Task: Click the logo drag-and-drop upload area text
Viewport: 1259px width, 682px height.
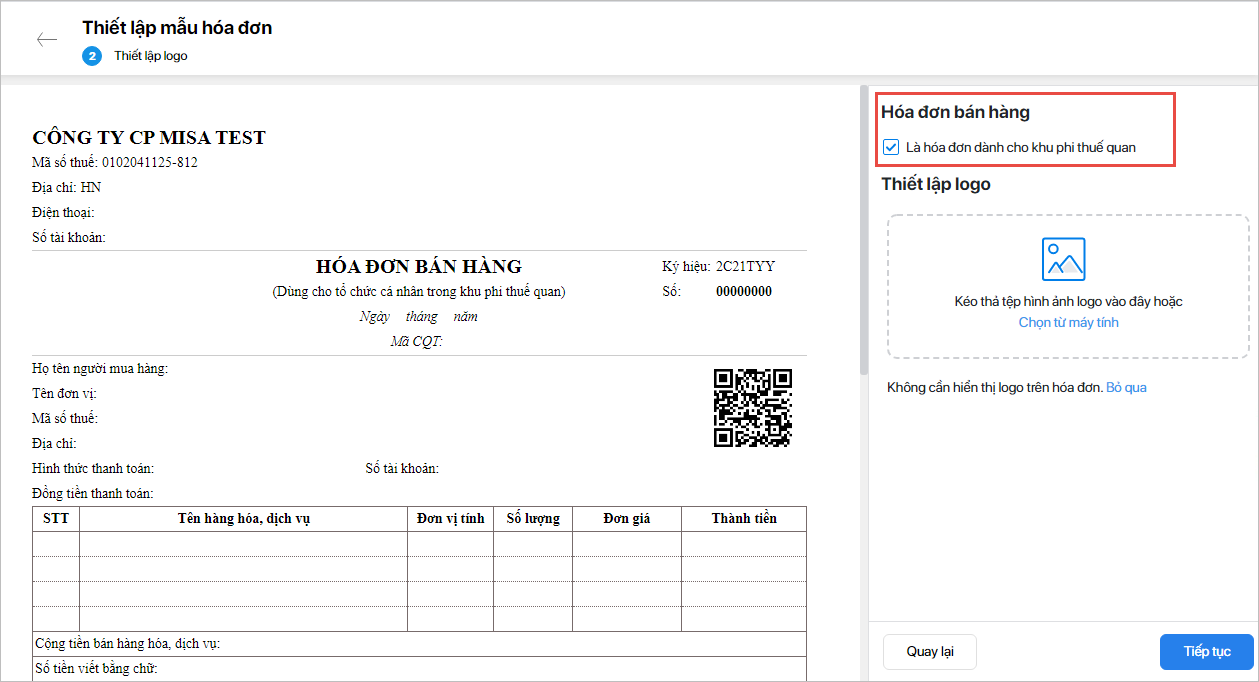Action: coord(1068,301)
